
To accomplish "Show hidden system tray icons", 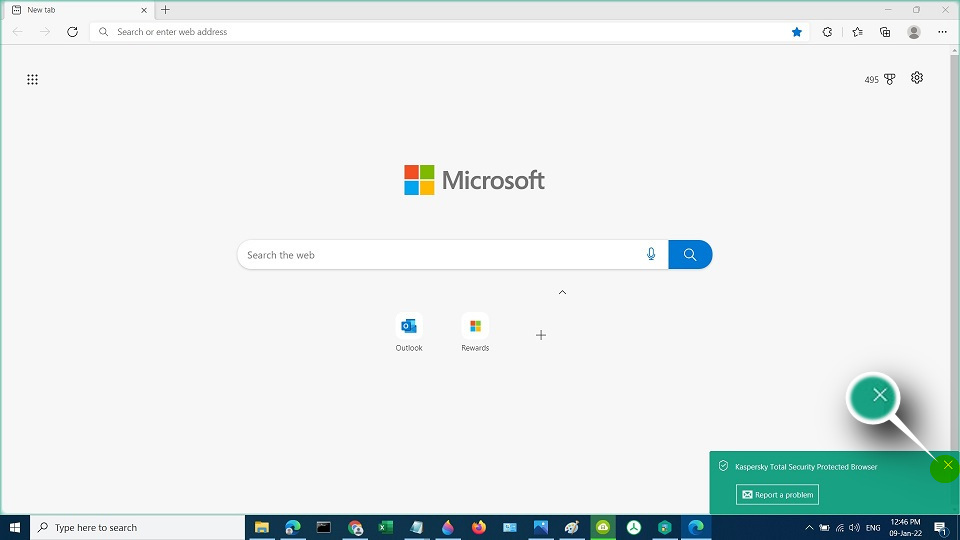I will click(809, 528).
